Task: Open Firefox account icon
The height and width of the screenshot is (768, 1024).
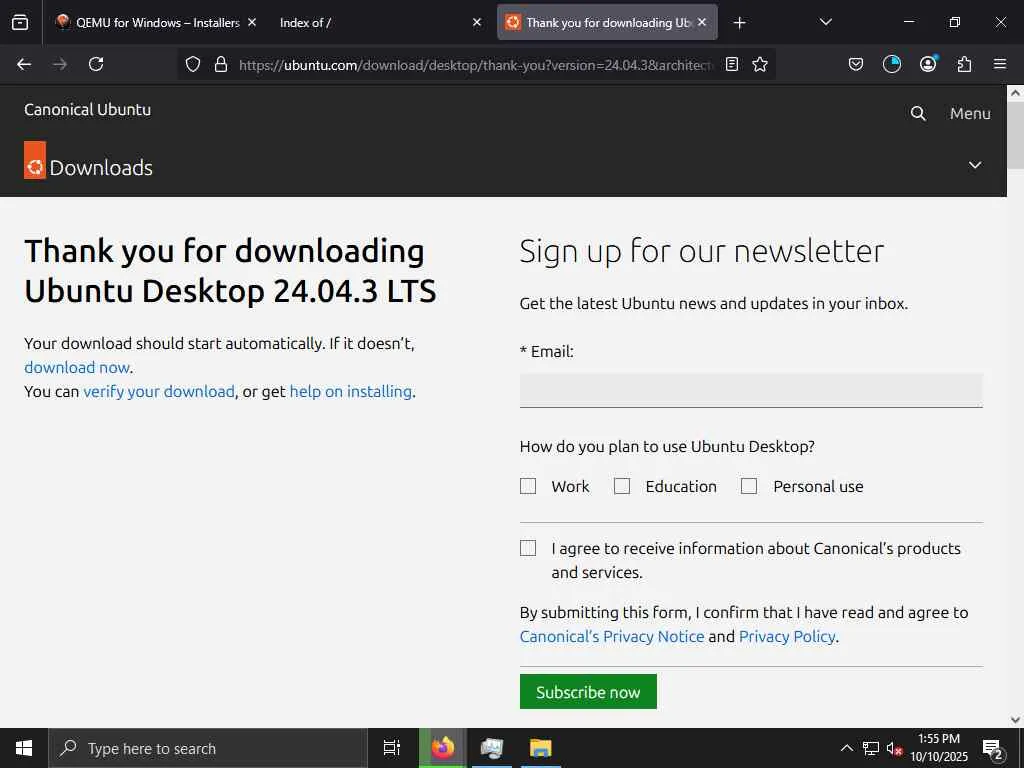Action: [928, 63]
